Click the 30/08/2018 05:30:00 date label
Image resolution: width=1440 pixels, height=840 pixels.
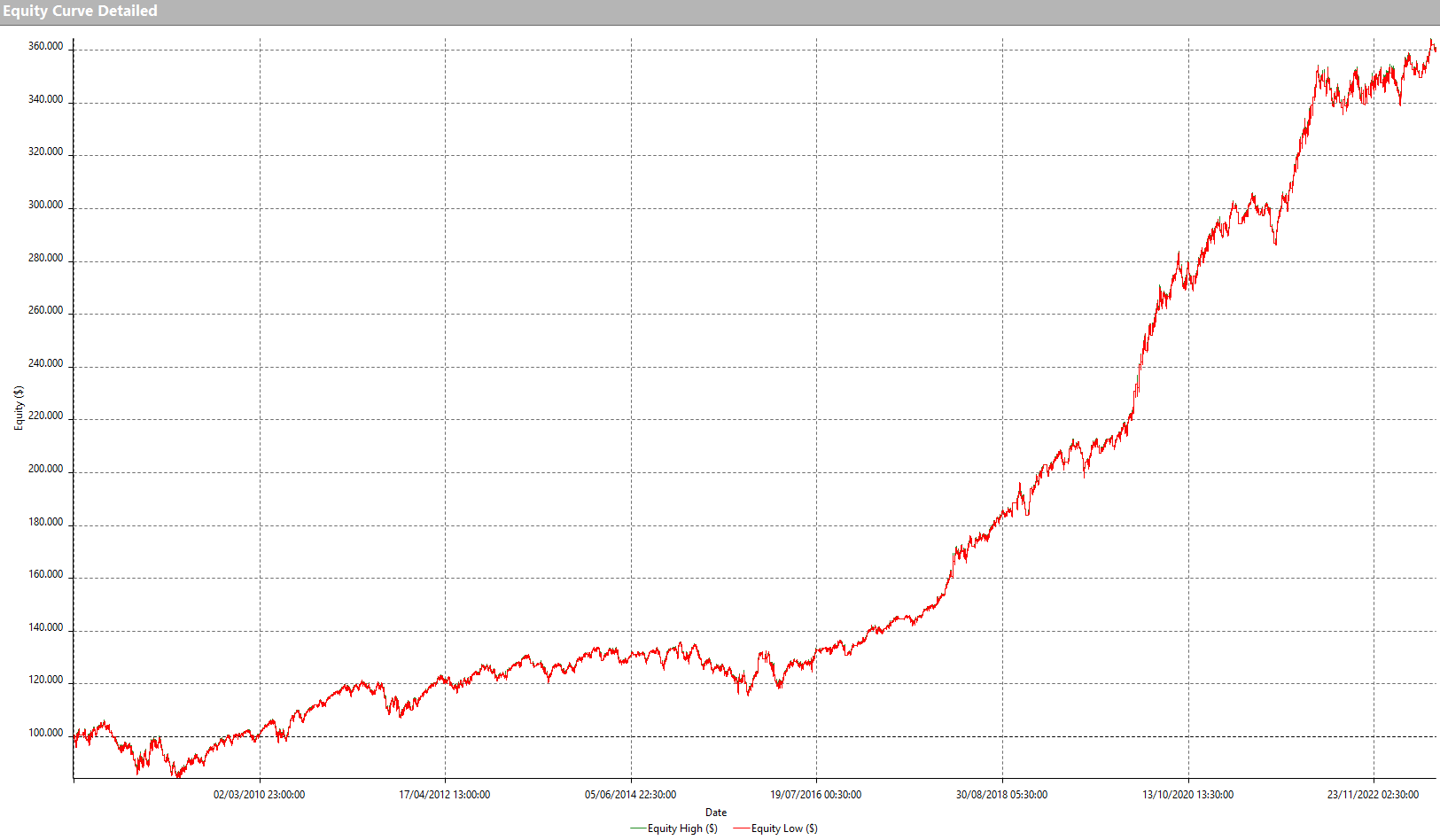pos(1001,795)
